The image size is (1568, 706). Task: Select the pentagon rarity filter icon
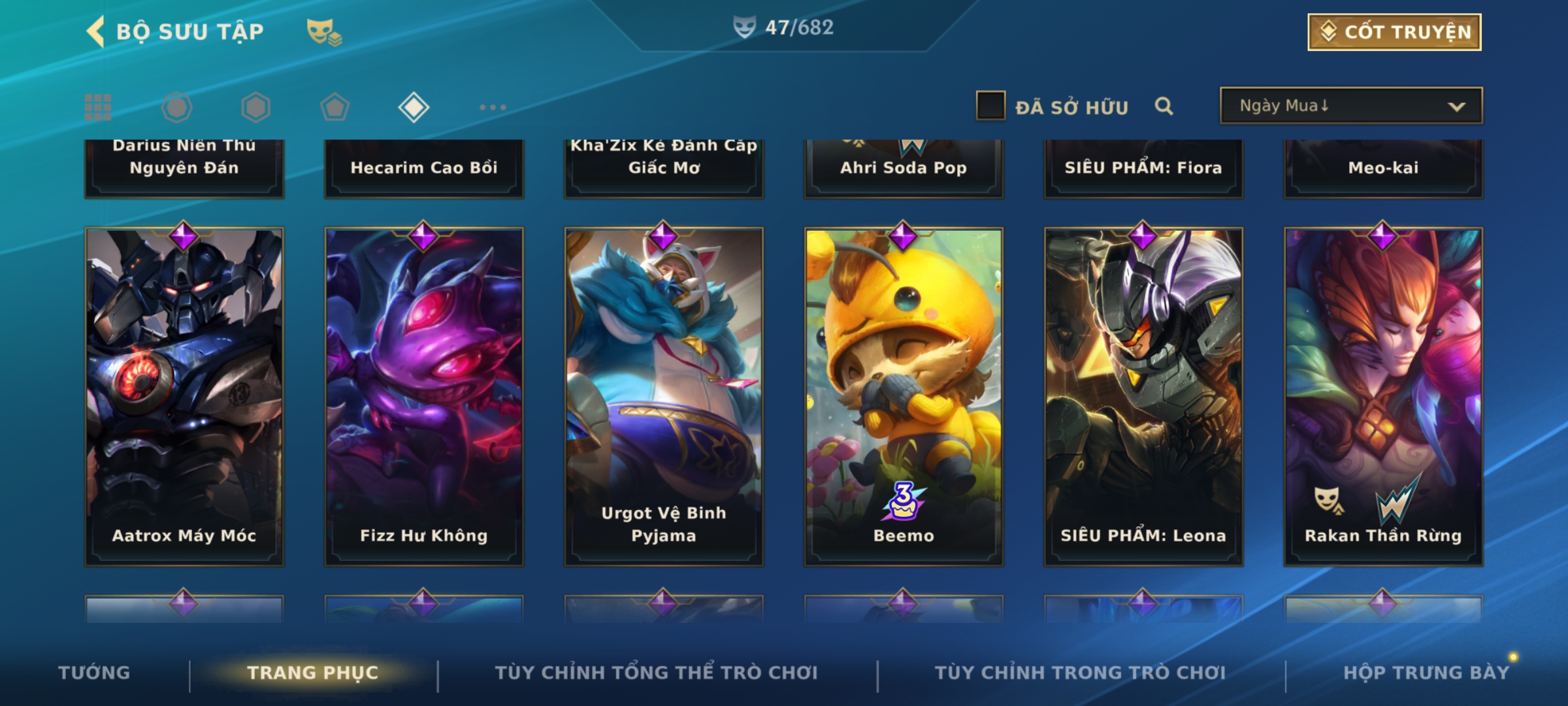coord(335,107)
